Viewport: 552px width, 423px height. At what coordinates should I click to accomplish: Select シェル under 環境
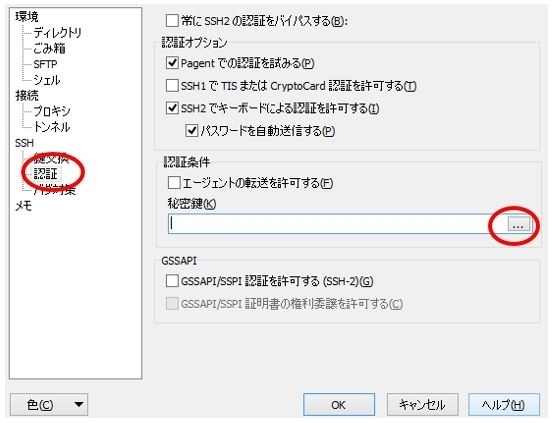(47, 80)
